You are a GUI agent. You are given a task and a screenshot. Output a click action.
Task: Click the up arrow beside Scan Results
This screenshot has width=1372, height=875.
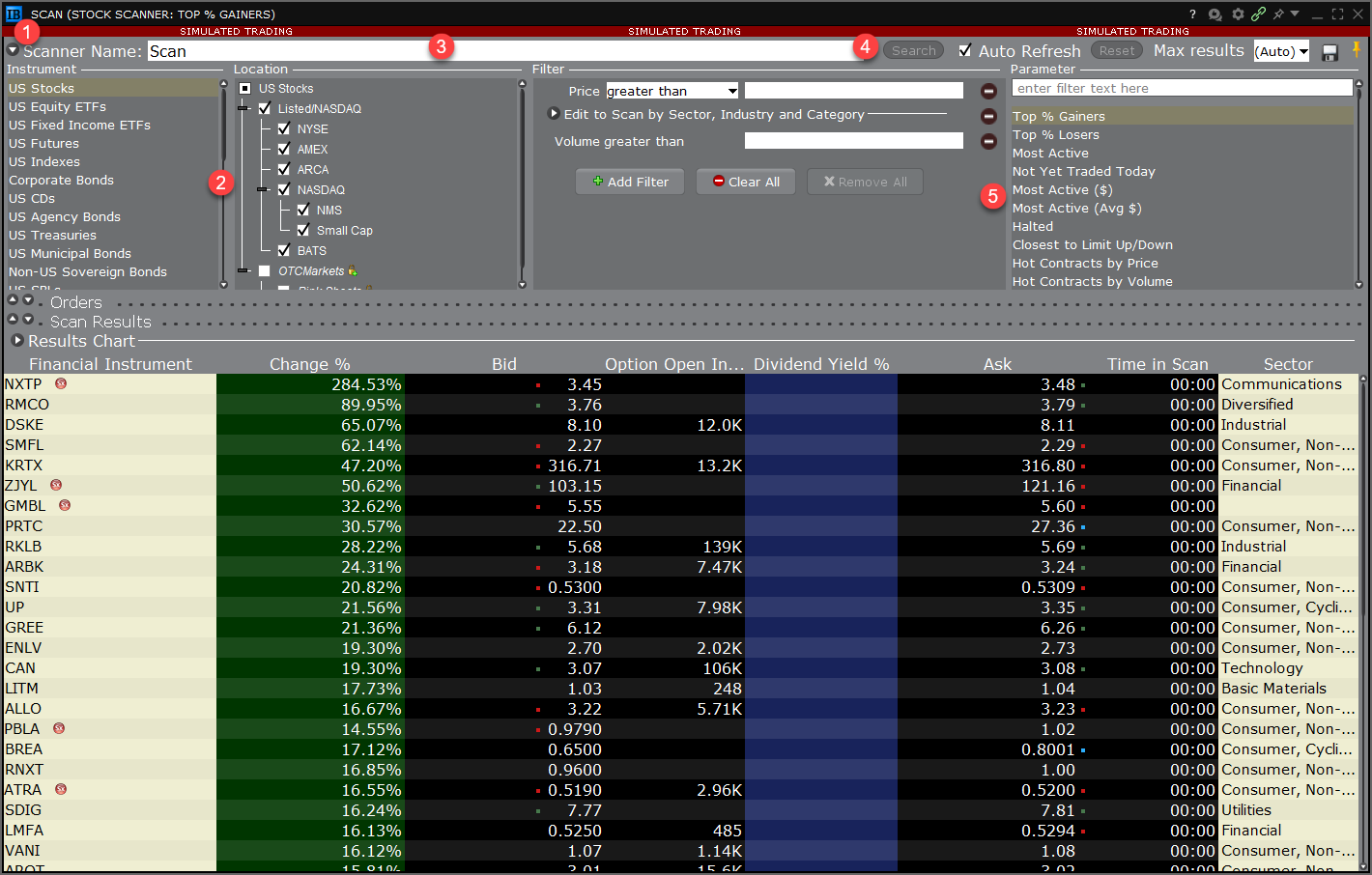click(13, 319)
